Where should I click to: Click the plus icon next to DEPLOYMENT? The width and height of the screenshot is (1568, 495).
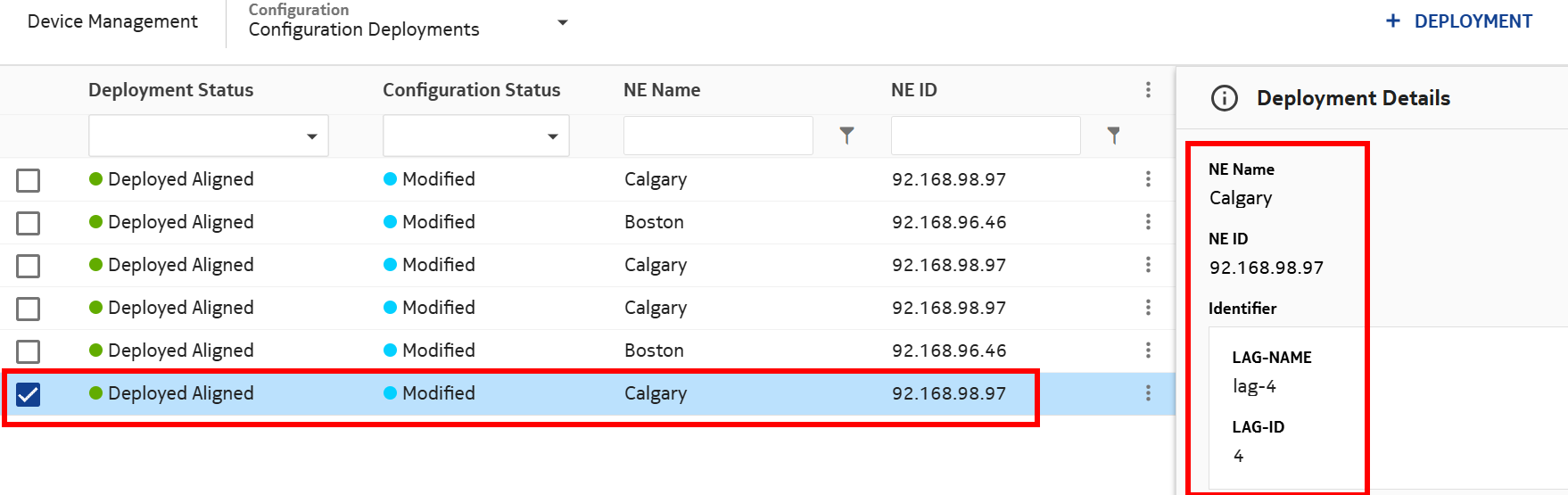pyautogui.click(x=1392, y=21)
